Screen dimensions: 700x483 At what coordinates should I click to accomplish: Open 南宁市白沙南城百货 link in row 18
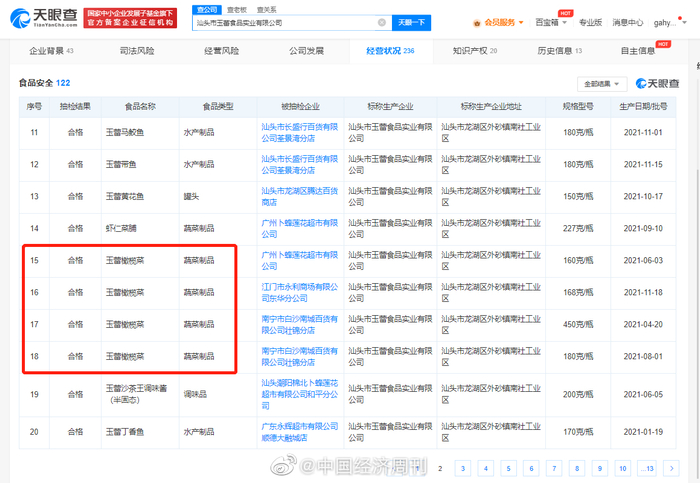[300, 357]
